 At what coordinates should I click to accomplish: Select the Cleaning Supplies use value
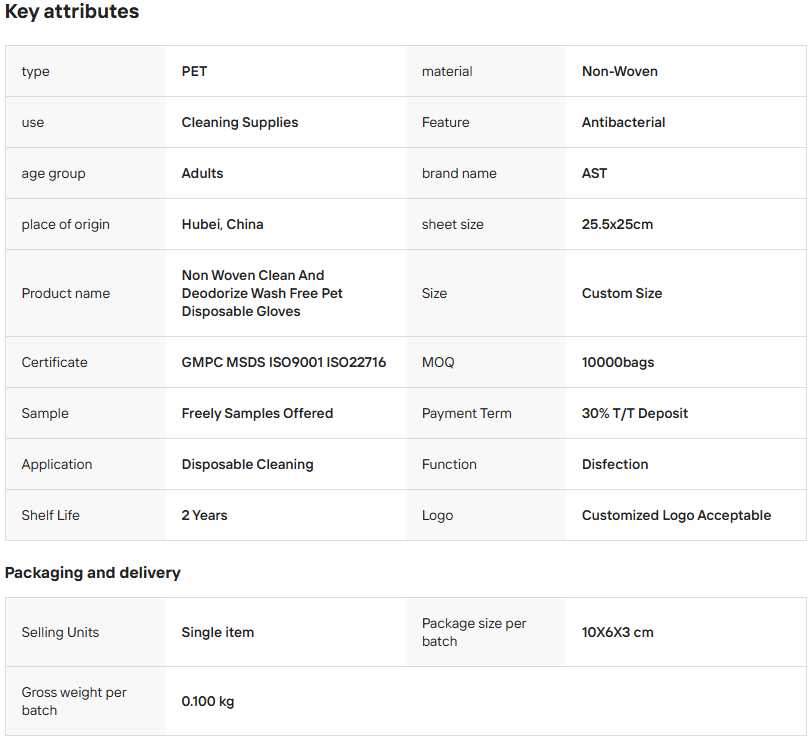[x=239, y=122]
